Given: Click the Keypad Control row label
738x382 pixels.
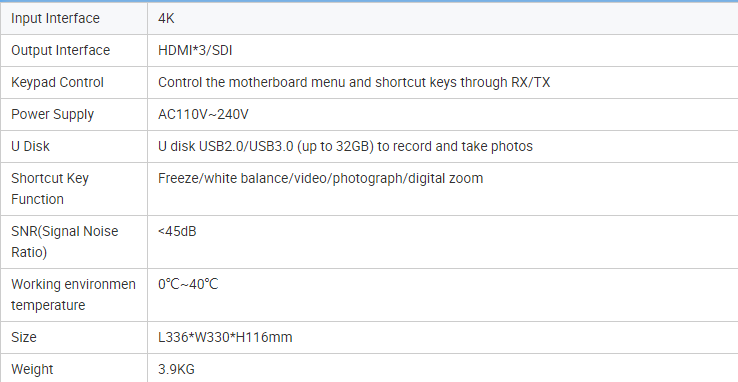Looking at the screenshot, I should pos(57,82).
